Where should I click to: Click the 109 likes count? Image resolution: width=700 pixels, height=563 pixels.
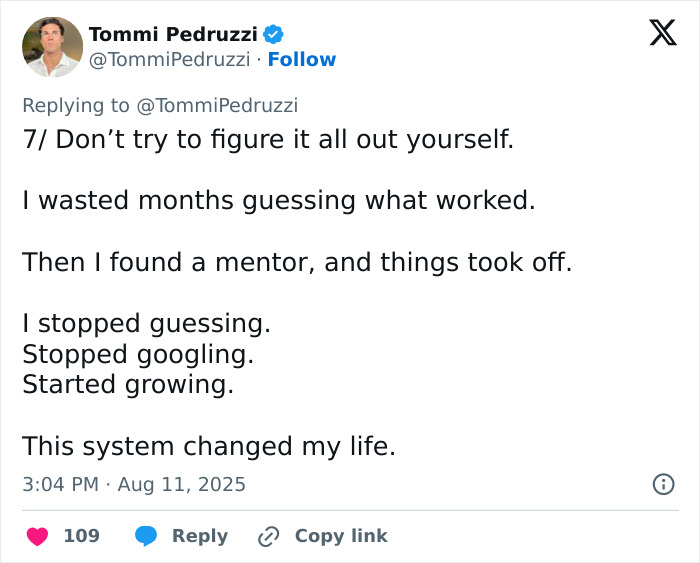(x=81, y=536)
